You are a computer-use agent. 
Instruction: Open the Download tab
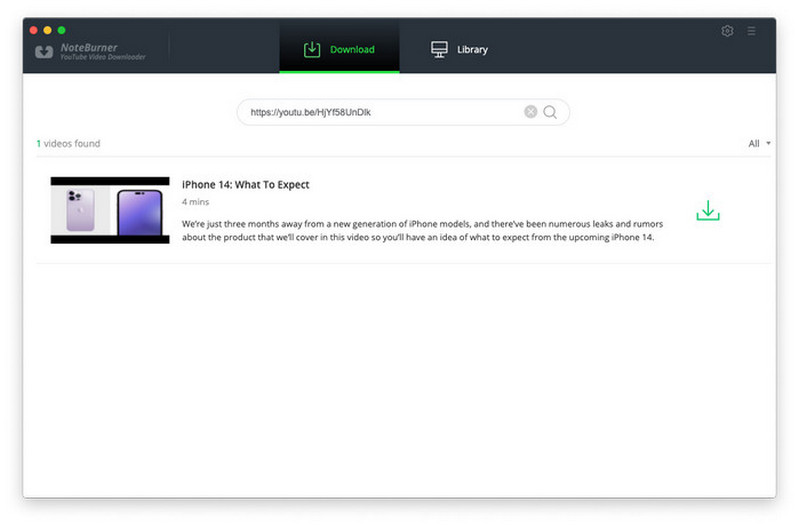(x=339, y=49)
